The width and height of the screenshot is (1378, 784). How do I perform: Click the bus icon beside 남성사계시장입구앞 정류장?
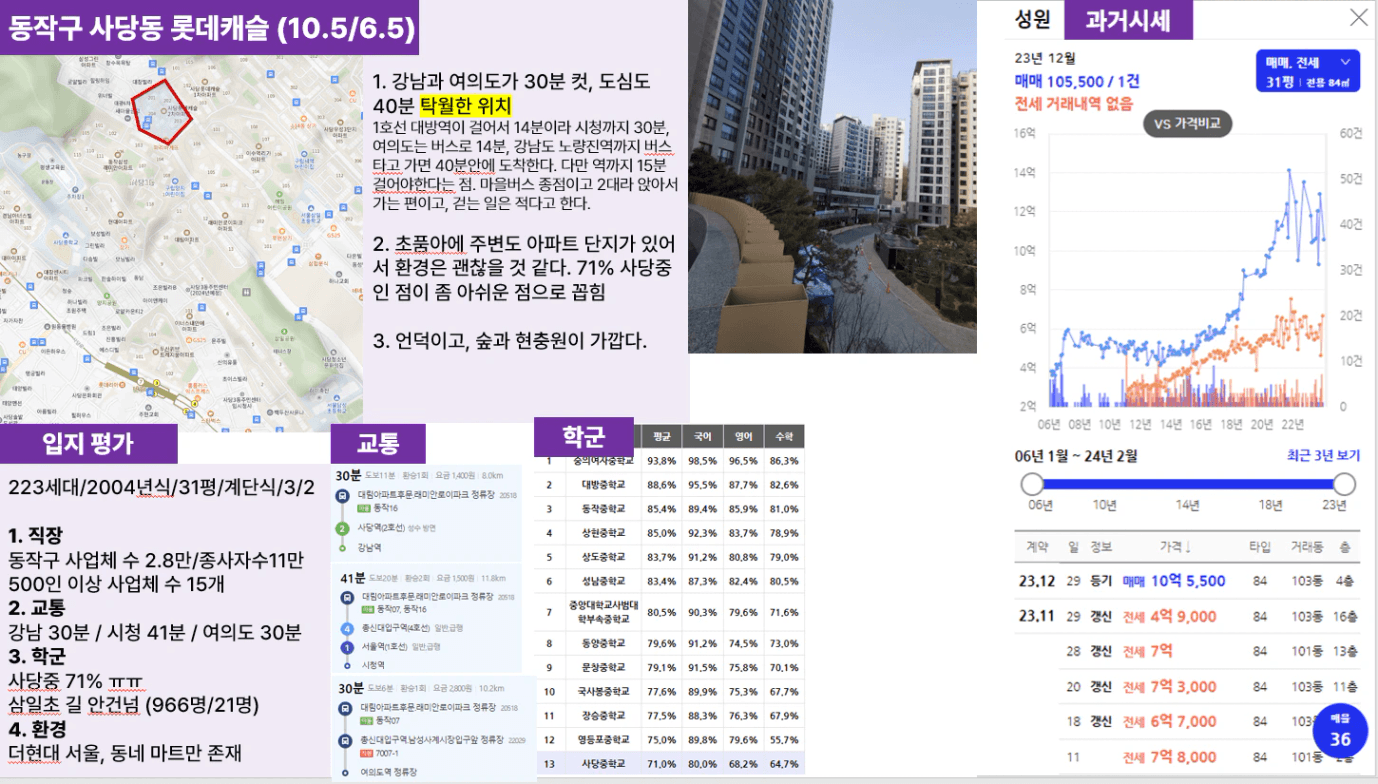(344, 740)
